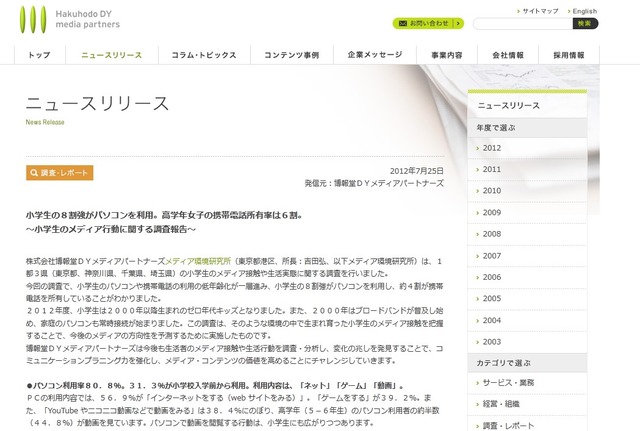
Task: Open the お問い合わせ contact button
Action: [428, 24]
